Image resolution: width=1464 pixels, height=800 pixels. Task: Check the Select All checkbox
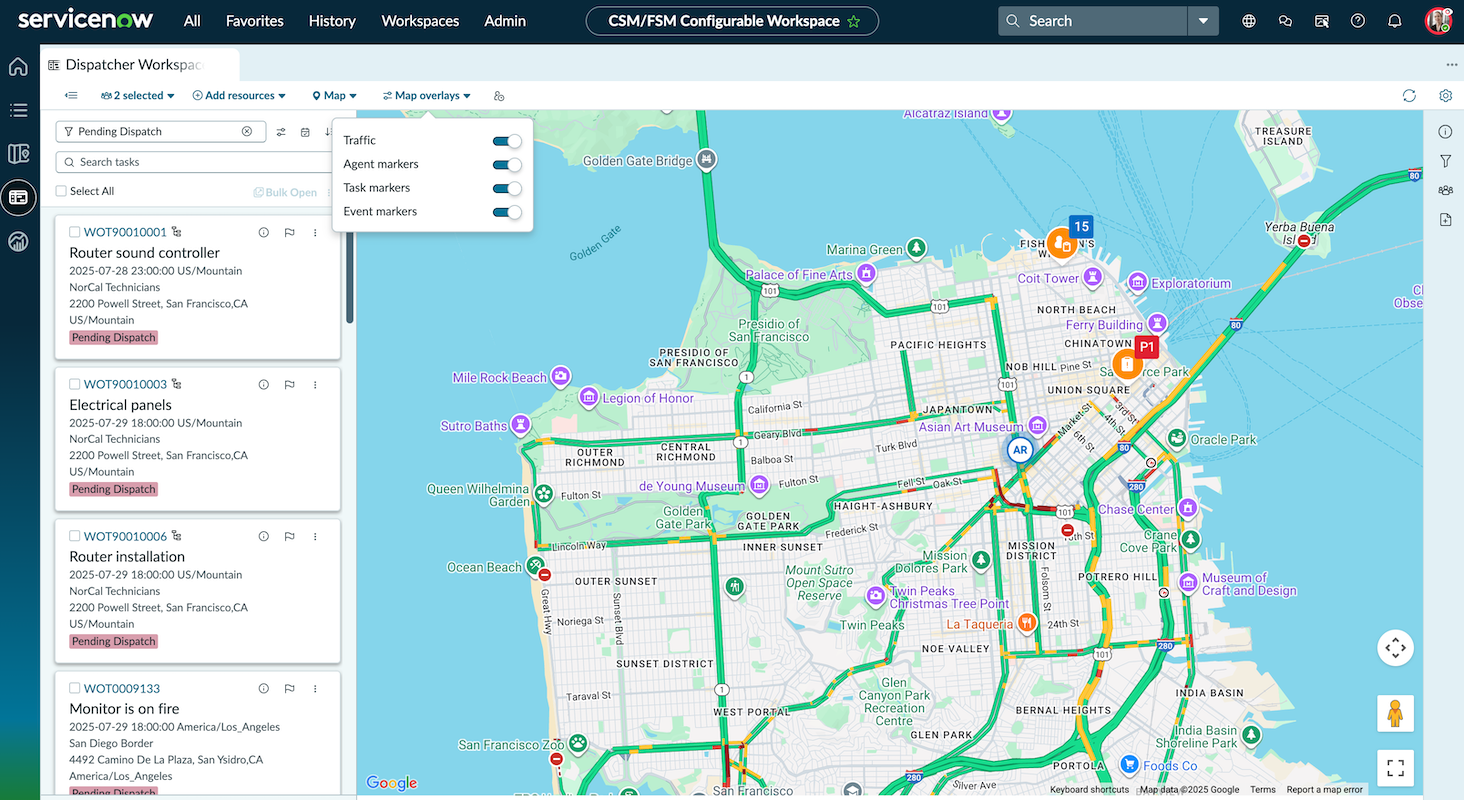click(x=61, y=191)
